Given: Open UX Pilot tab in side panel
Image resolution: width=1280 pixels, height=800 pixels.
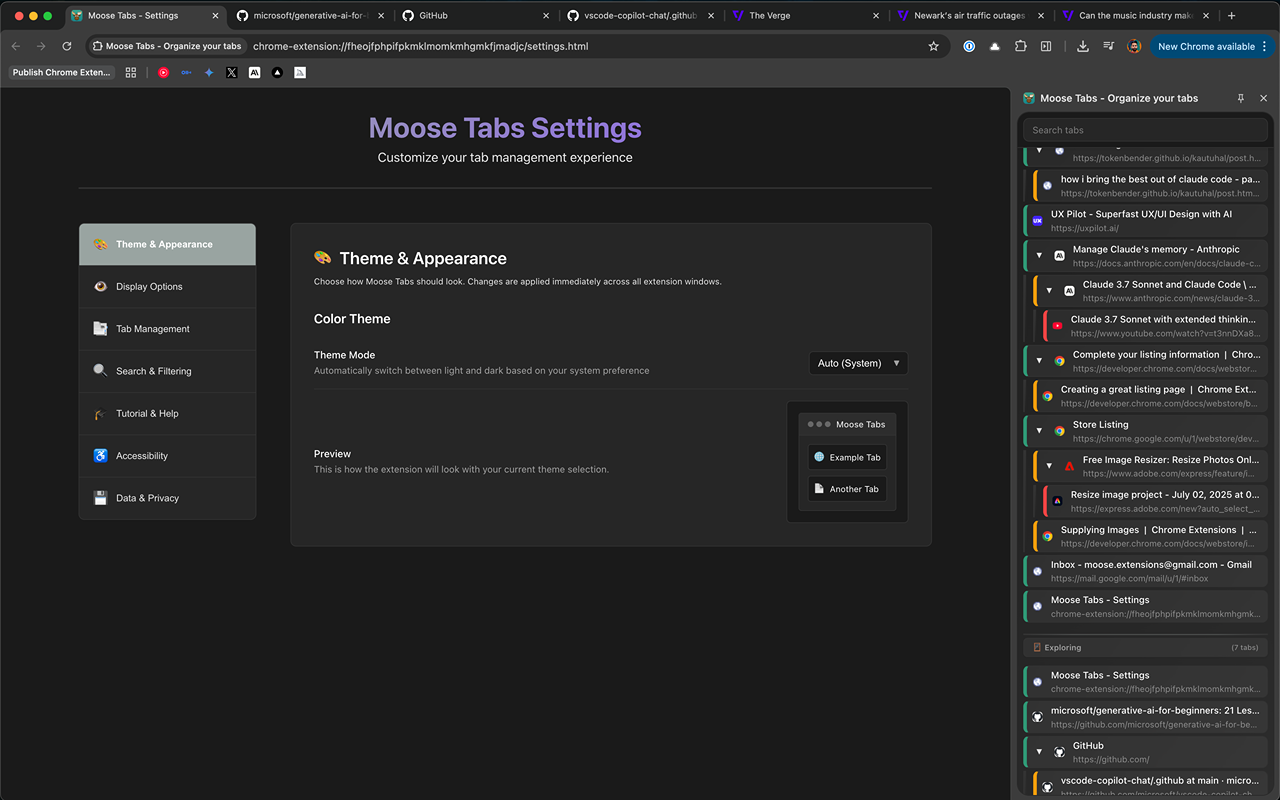Looking at the screenshot, I should click(1145, 221).
